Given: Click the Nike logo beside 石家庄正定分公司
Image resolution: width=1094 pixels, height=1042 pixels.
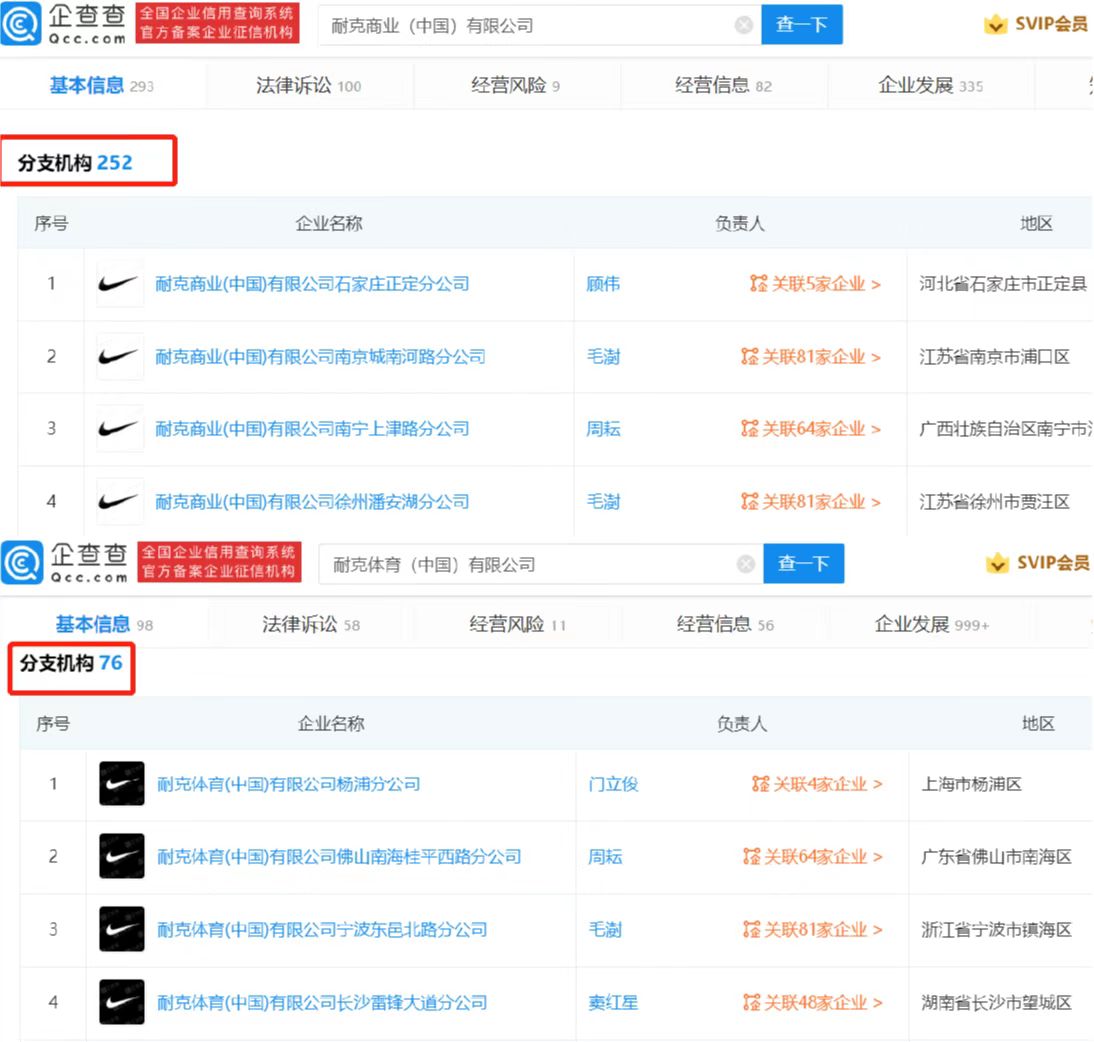Looking at the screenshot, I should (119, 283).
